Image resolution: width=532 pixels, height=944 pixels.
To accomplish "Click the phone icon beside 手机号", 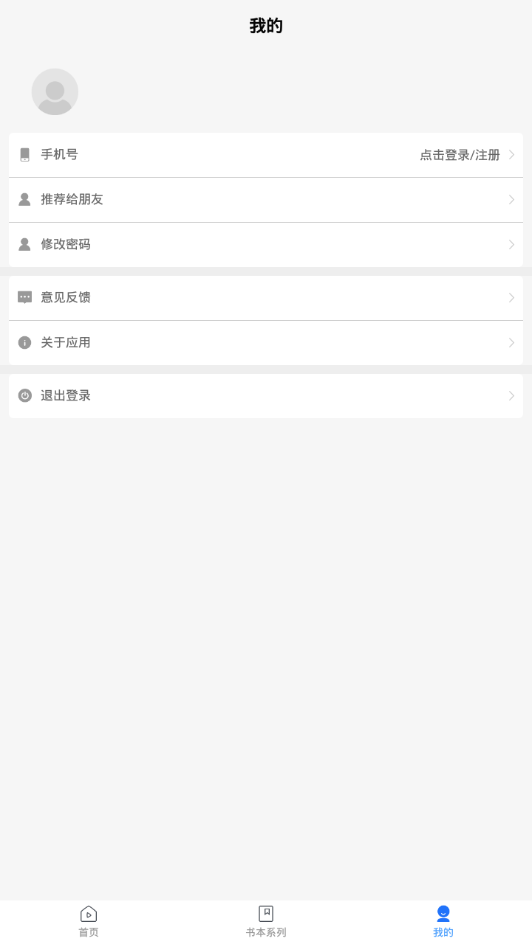I will pyautogui.click(x=25, y=155).
